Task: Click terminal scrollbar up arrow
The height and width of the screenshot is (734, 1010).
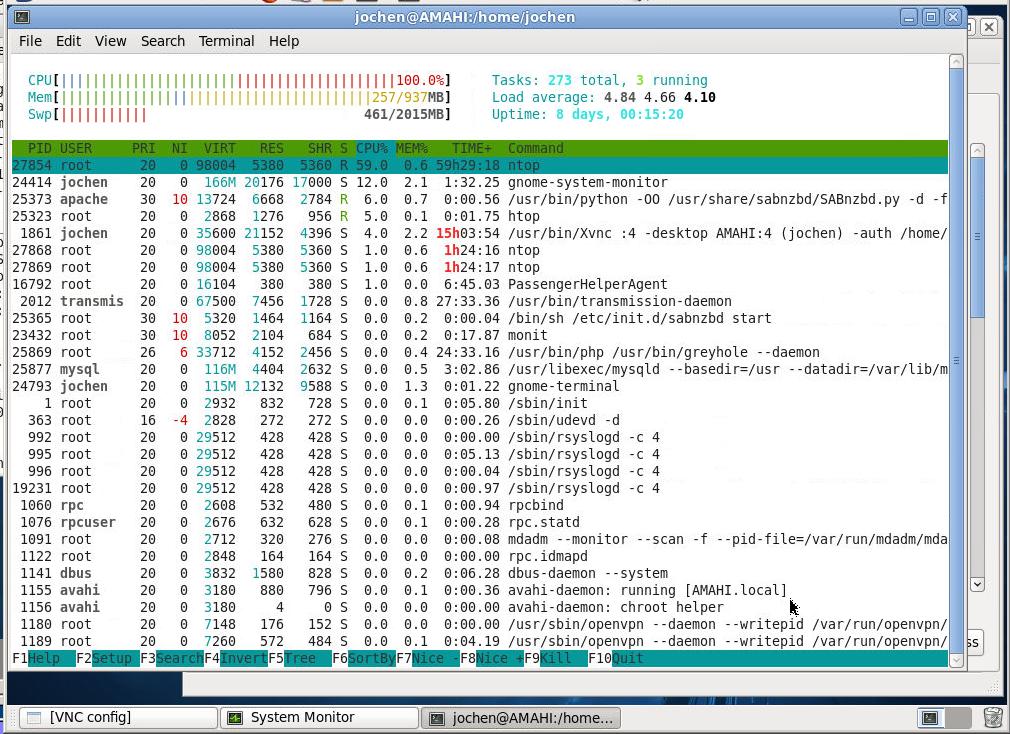Action: (x=956, y=62)
